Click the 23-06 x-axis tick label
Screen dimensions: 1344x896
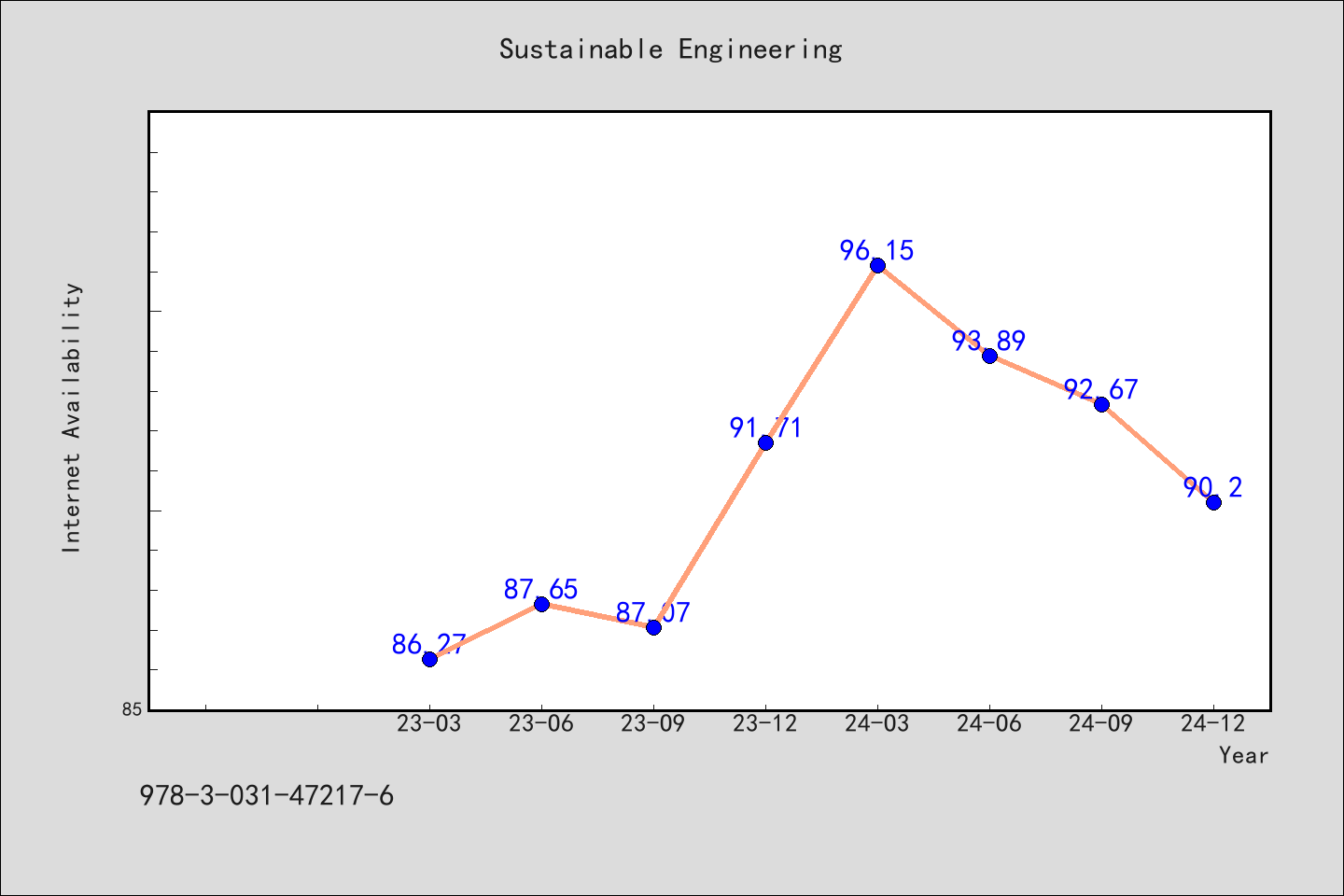pos(541,723)
